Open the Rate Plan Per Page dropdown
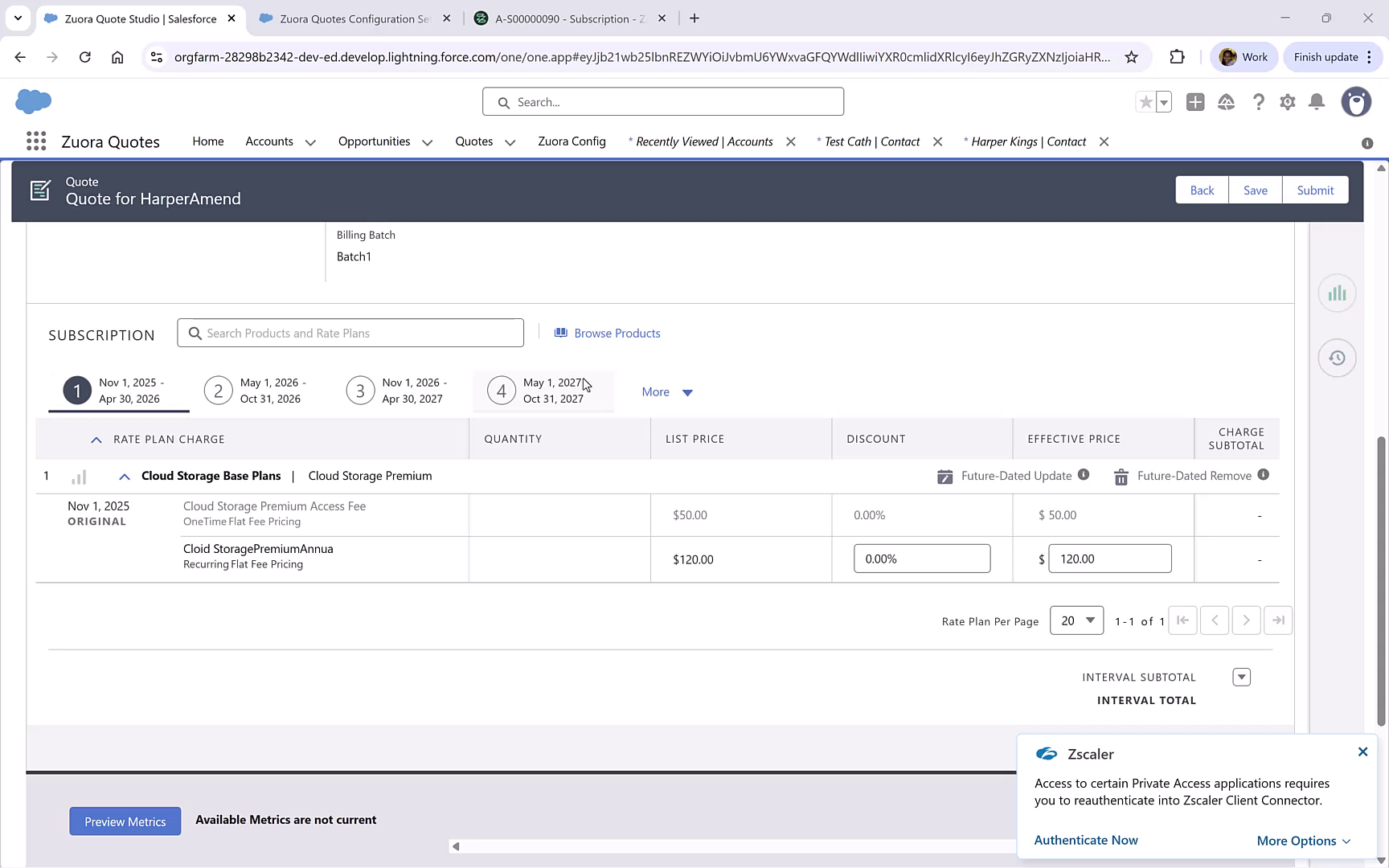This screenshot has width=1389, height=868. click(1076, 620)
